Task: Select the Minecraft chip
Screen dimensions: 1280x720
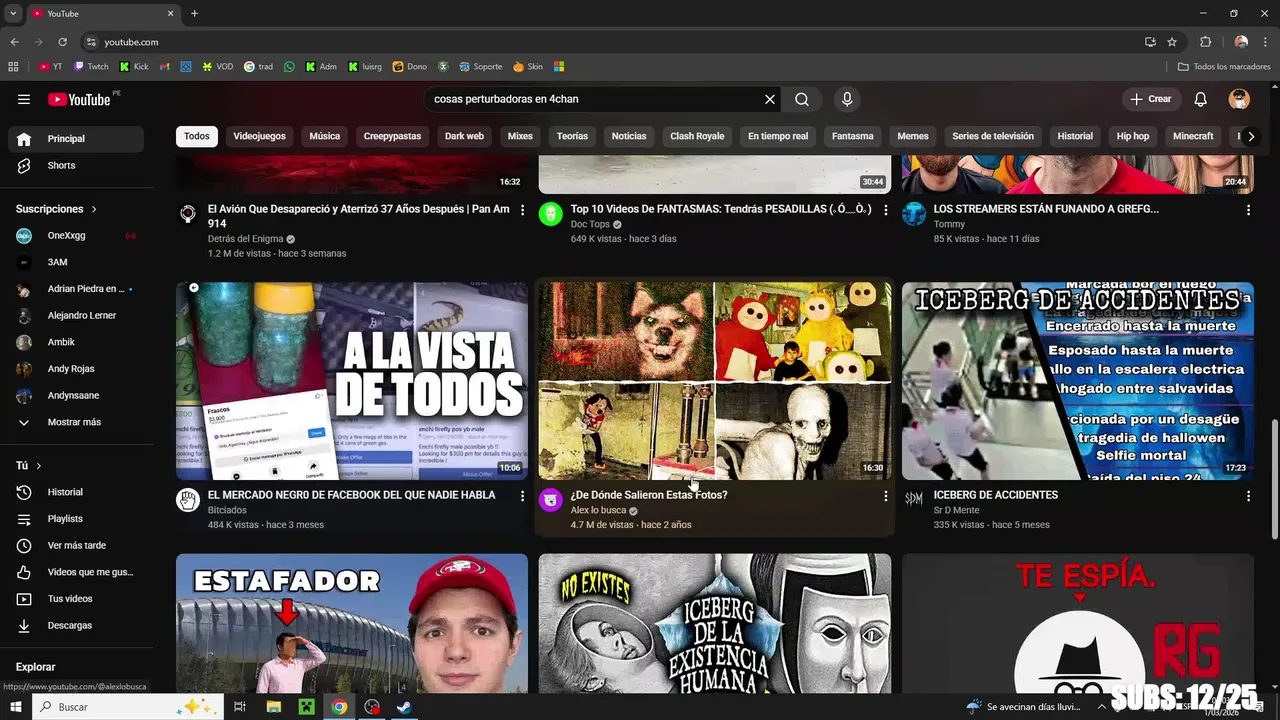Action: [1193, 136]
